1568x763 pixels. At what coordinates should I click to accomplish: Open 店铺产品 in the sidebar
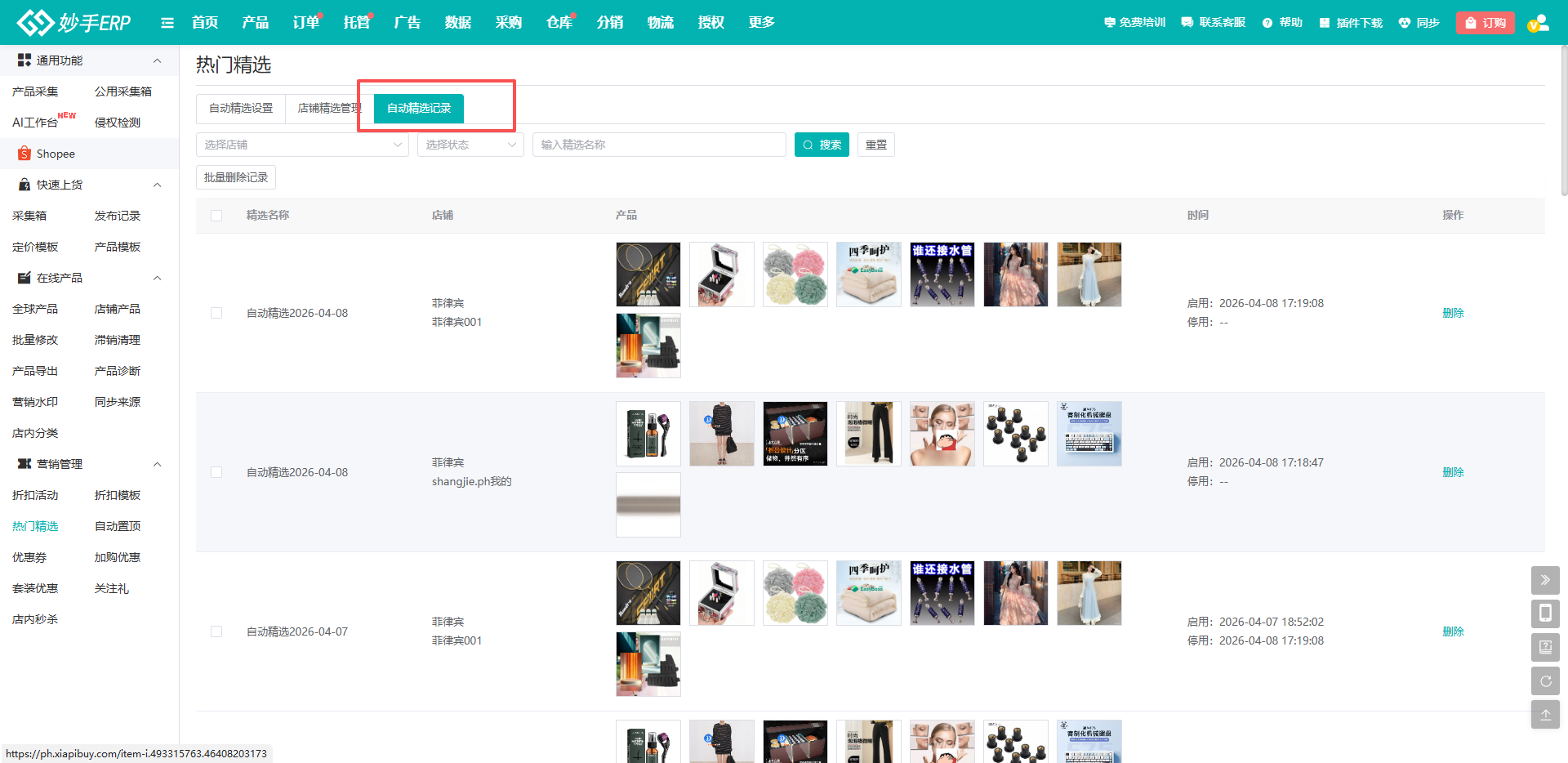[118, 309]
